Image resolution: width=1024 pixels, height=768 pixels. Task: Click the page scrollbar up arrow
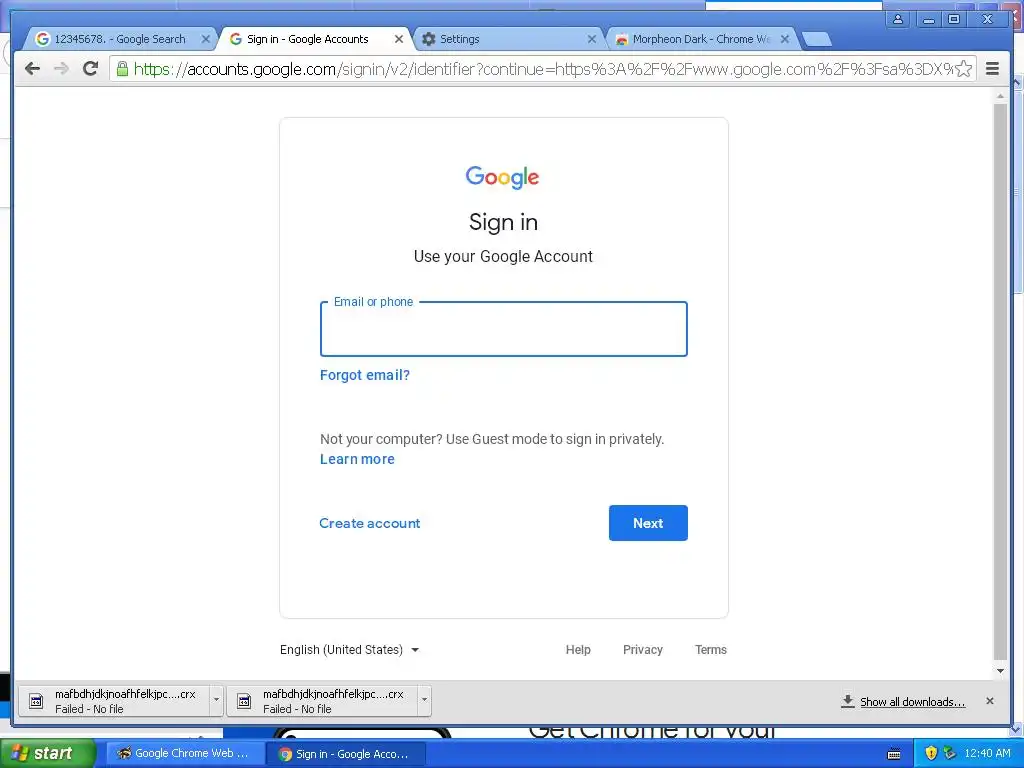coord(1000,97)
